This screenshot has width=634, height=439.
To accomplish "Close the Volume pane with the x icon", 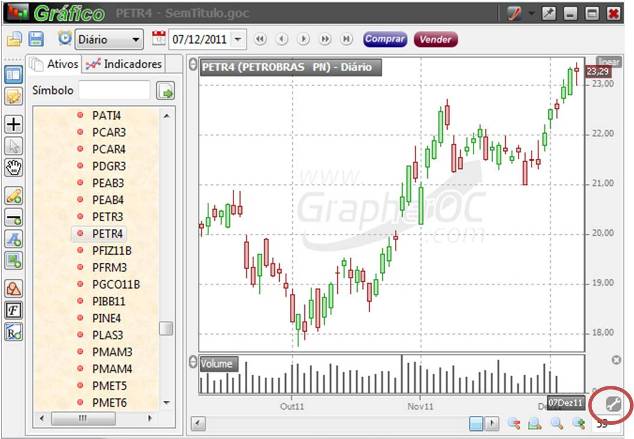I will pyautogui.click(x=616, y=360).
